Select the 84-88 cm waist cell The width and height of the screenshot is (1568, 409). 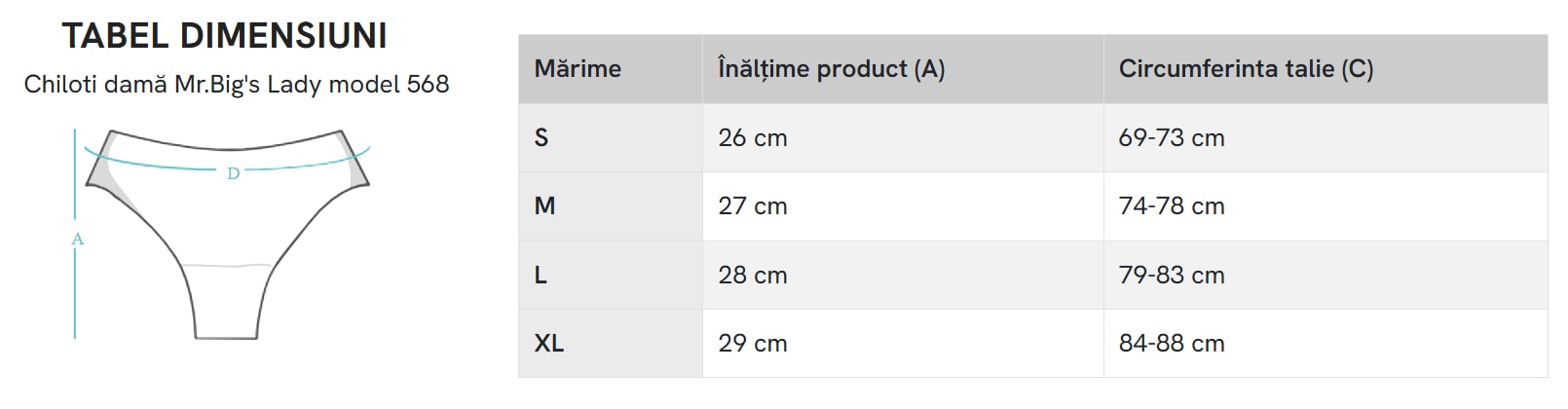pos(1172,344)
